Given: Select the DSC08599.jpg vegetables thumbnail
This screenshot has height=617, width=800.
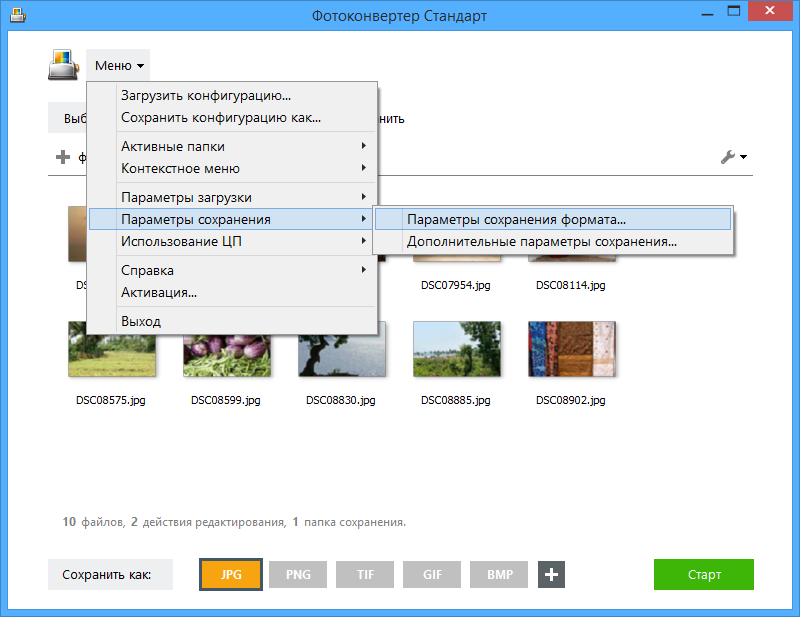Looking at the screenshot, I should pos(227,356).
